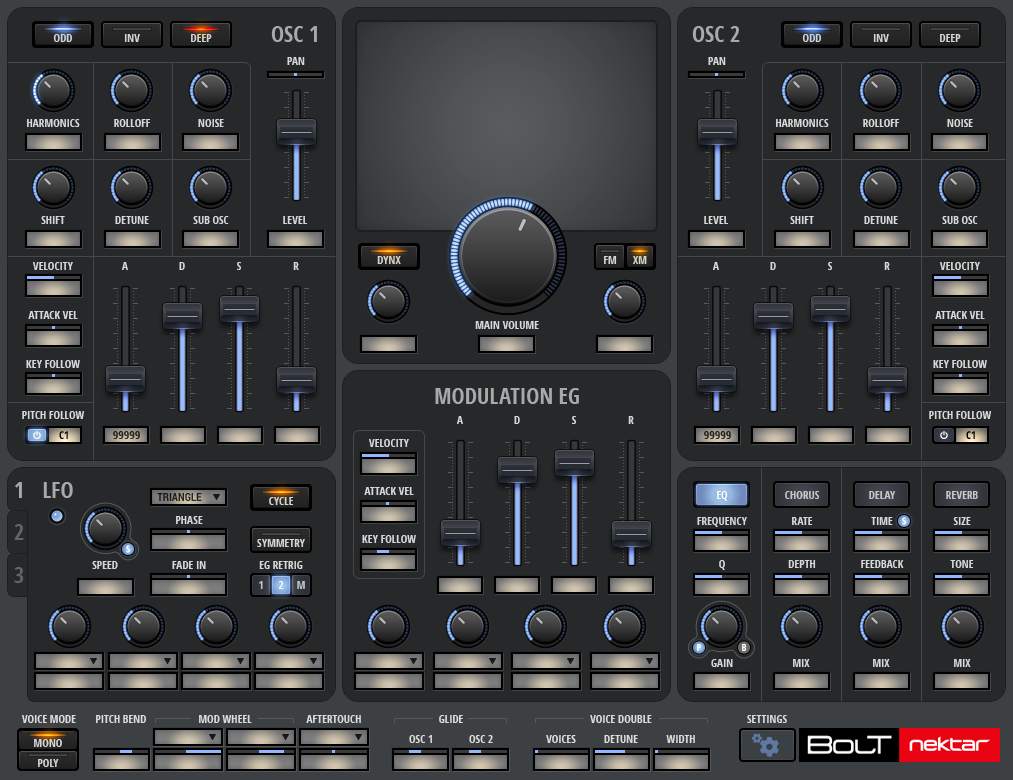The height and width of the screenshot is (780, 1013).
Task: Toggle OSC 2 pitch follow power icon
Action: (x=942, y=436)
